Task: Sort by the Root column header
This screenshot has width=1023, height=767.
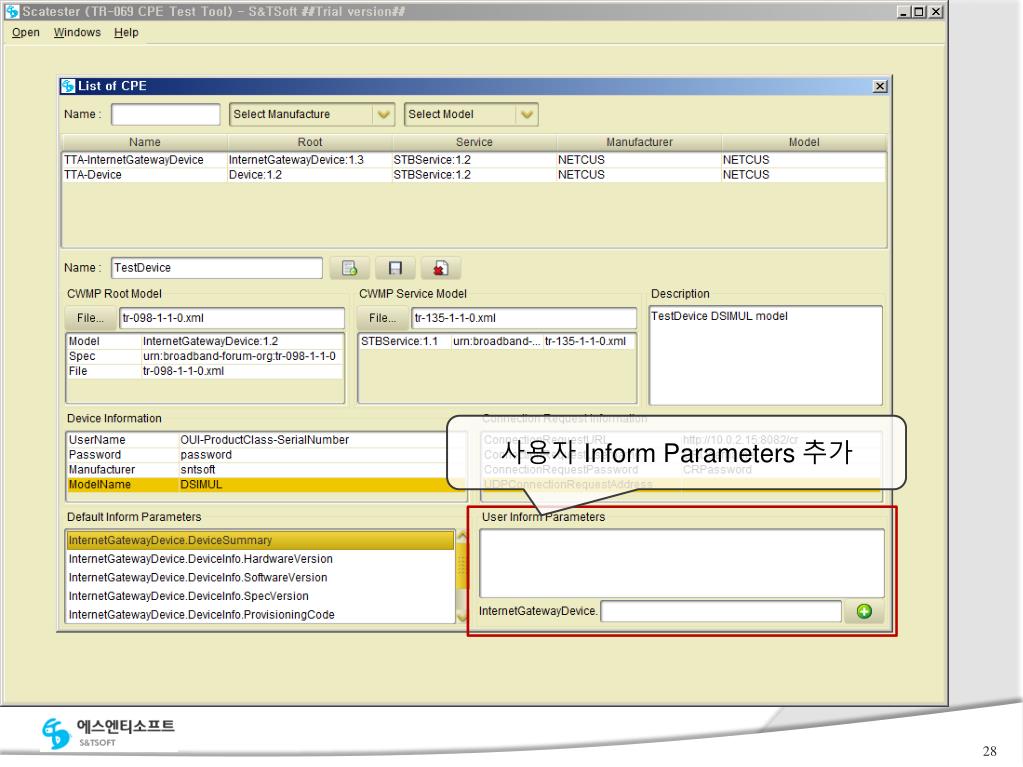Action: (310, 142)
